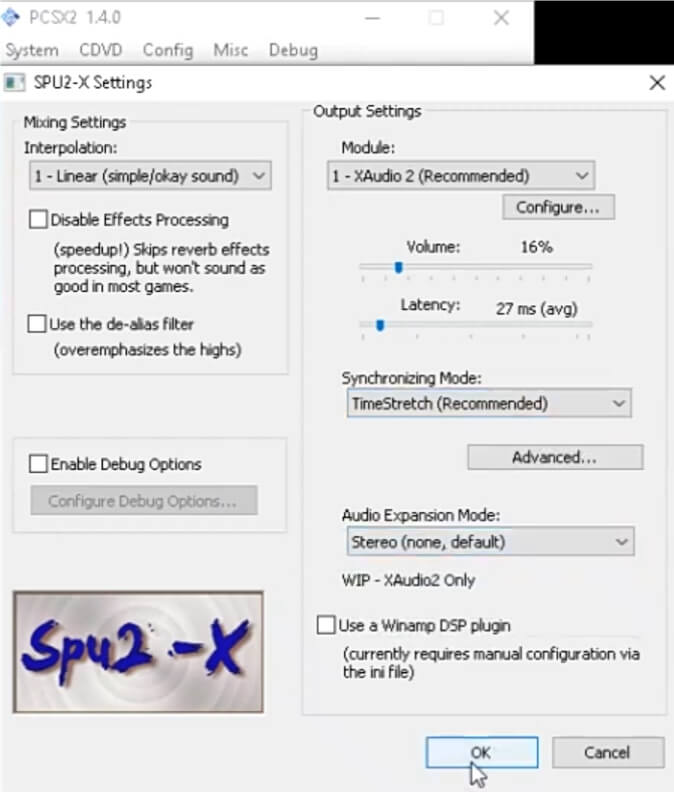Close the SPU2-X Settings dialog

tap(657, 82)
